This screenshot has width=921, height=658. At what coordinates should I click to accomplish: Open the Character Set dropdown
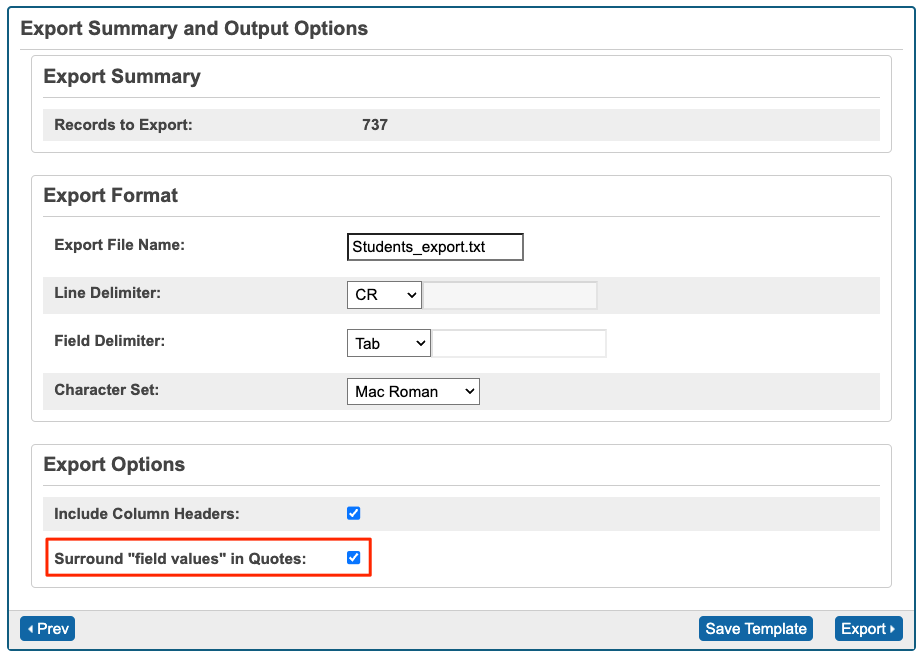tap(413, 391)
